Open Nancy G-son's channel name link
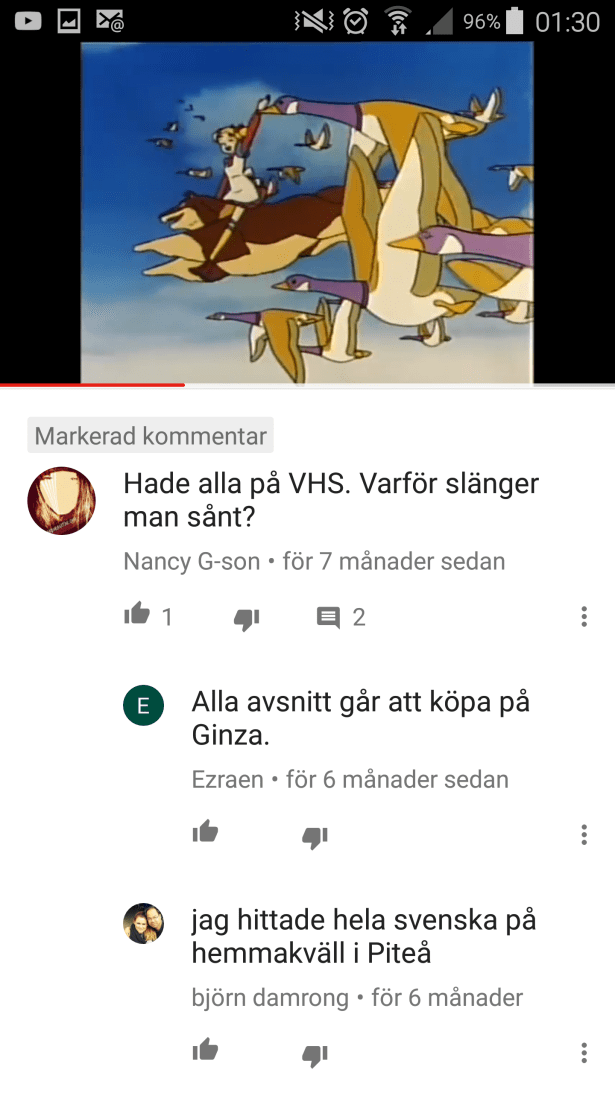The height and width of the screenshot is (1093, 615). pos(192,561)
